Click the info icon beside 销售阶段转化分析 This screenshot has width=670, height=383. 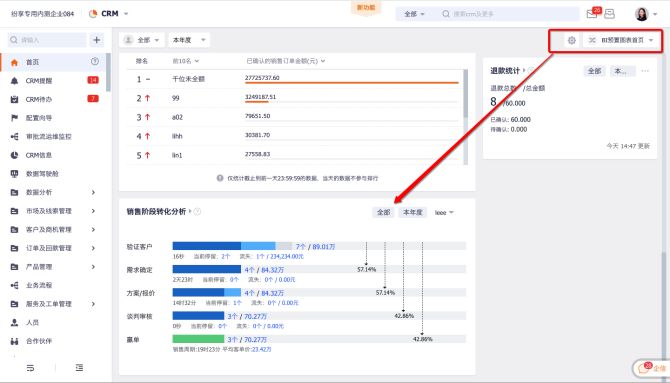pyautogui.click(x=197, y=212)
